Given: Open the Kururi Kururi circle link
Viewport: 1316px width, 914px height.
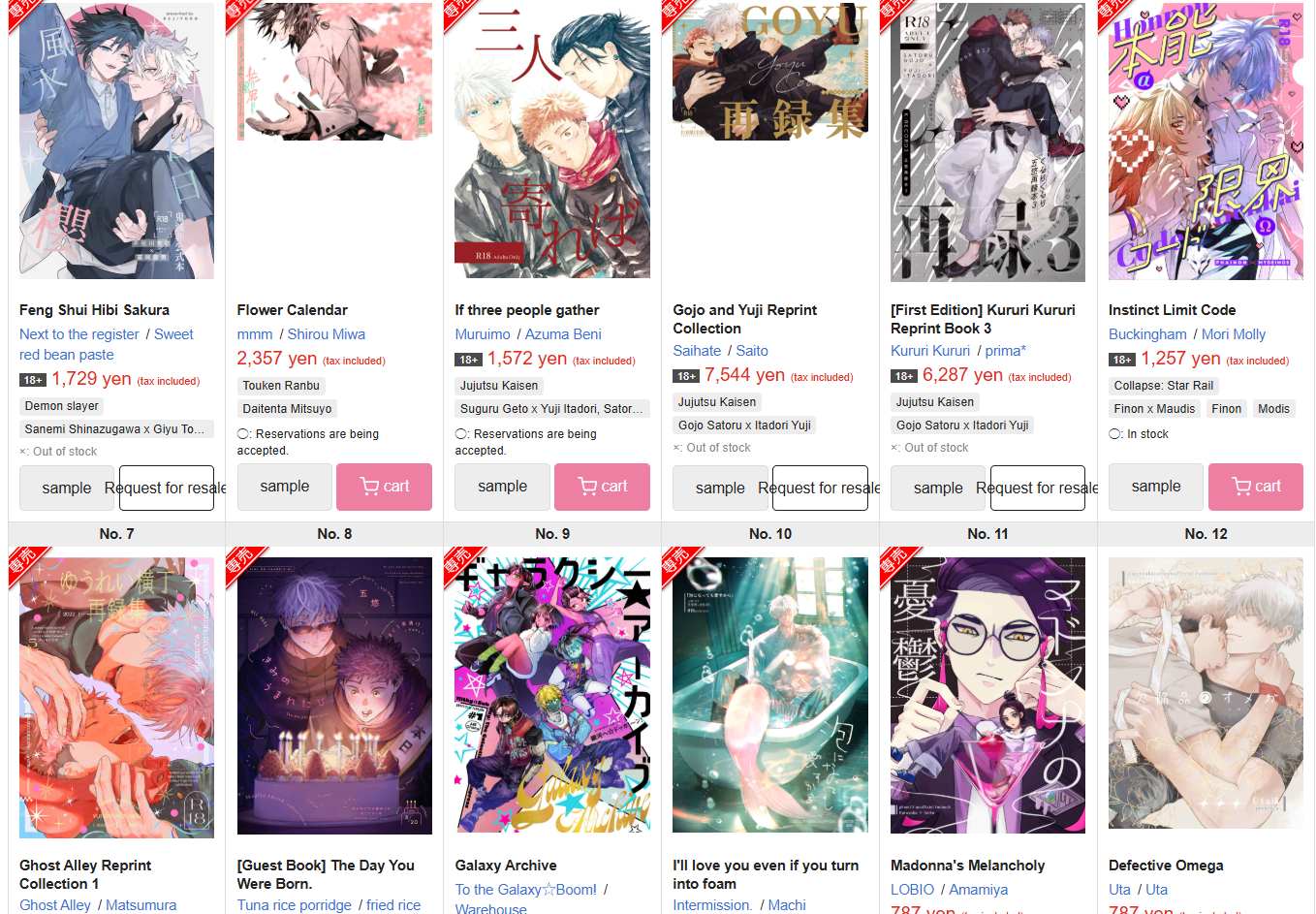Looking at the screenshot, I should click(x=930, y=351).
